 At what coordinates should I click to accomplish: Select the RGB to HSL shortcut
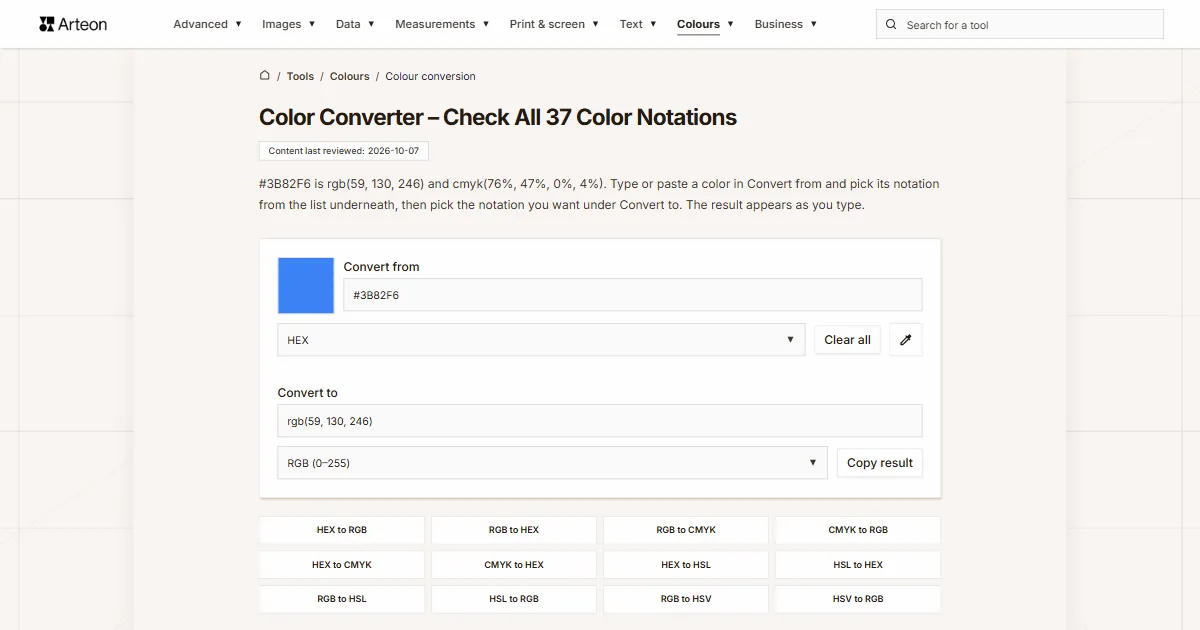point(342,599)
